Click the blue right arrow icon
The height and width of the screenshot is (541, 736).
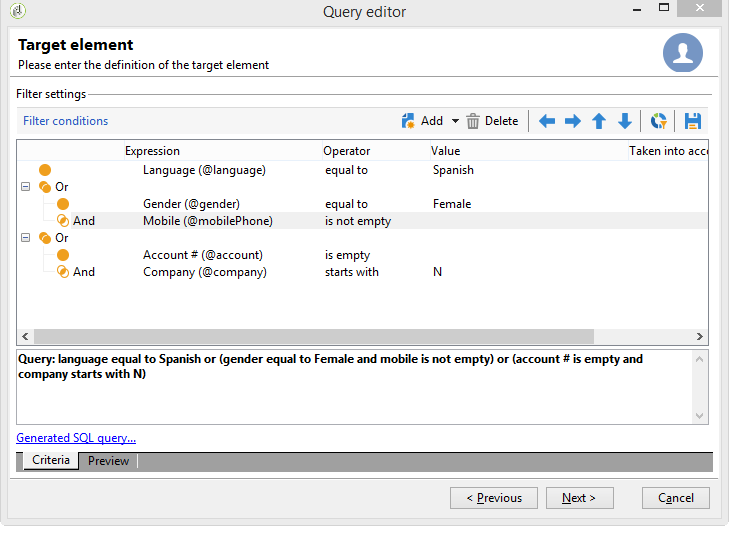coord(572,121)
